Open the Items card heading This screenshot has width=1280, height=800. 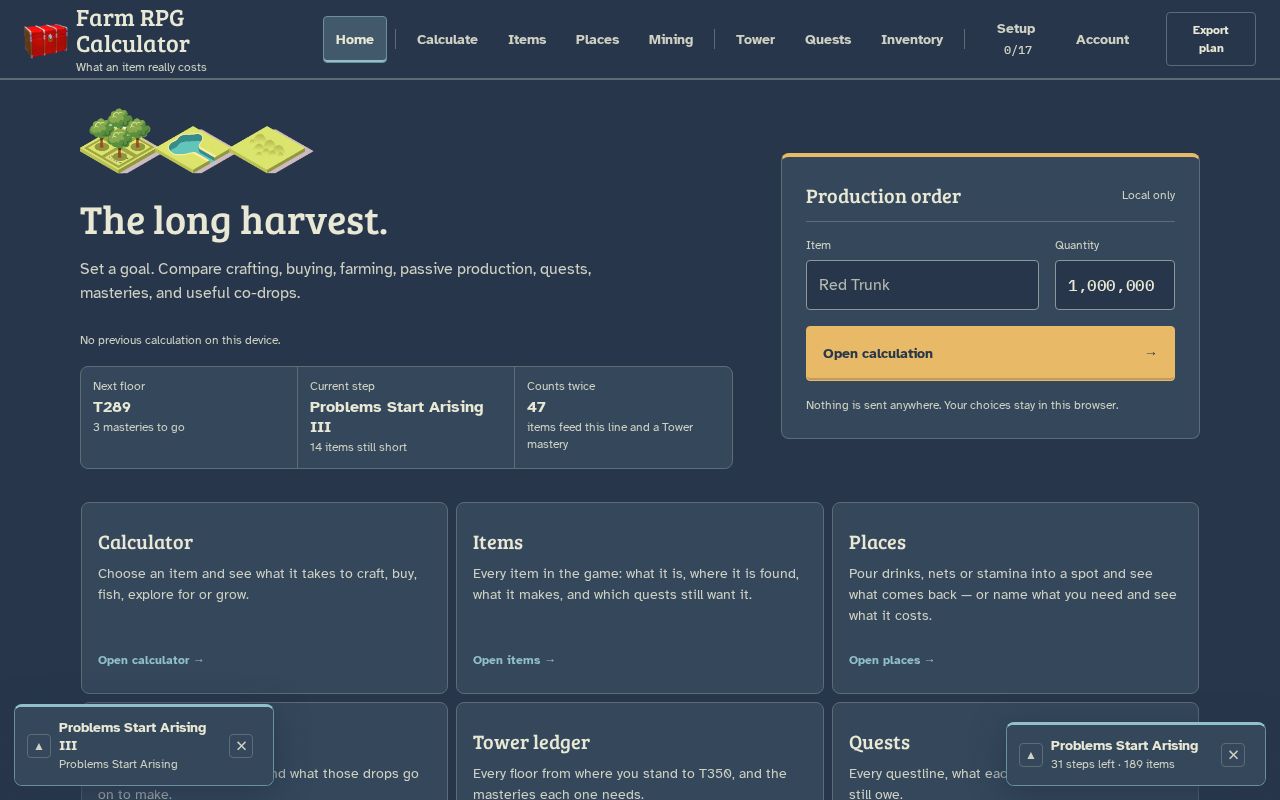pyautogui.click(x=498, y=542)
